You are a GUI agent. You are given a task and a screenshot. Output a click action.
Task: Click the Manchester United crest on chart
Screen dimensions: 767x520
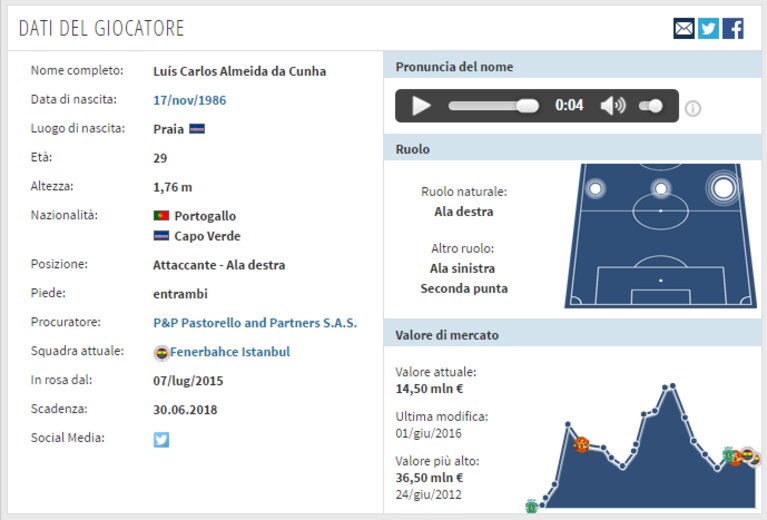tap(581, 445)
